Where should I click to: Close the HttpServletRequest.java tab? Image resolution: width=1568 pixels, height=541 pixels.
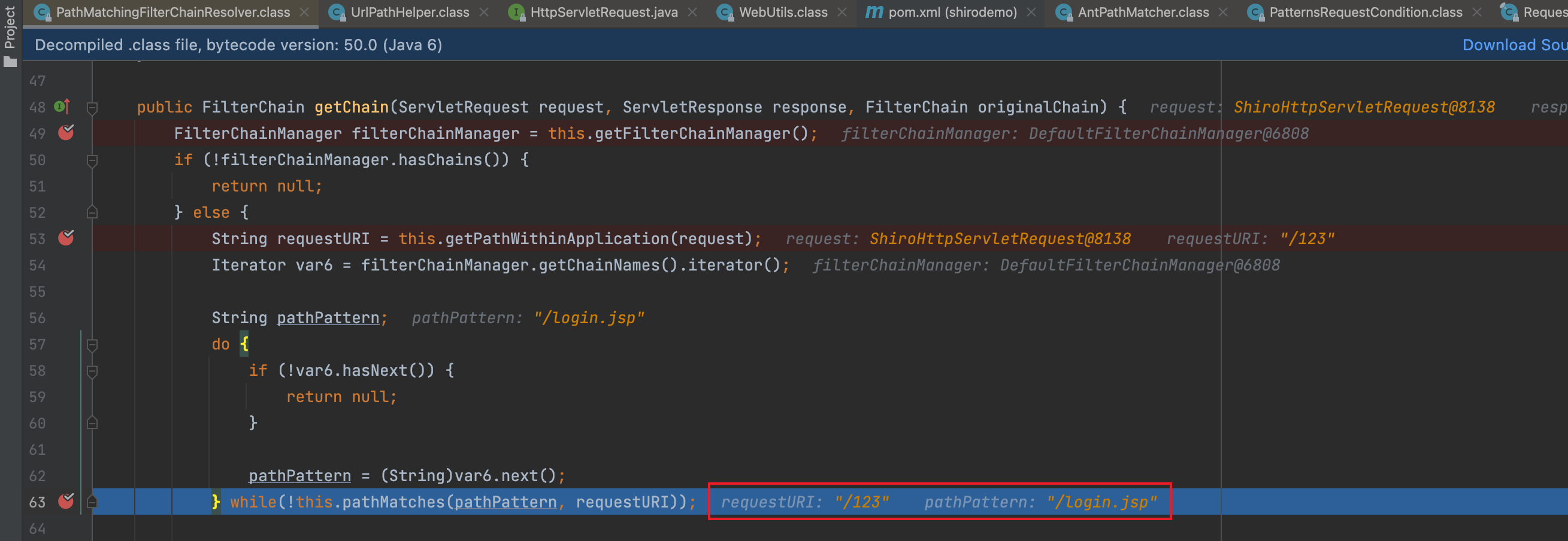[x=692, y=12]
